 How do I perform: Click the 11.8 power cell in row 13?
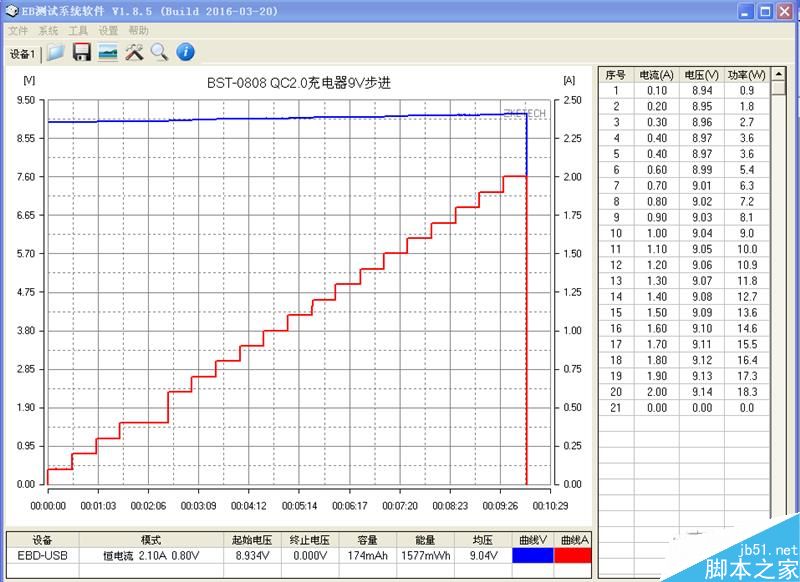(747, 281)
